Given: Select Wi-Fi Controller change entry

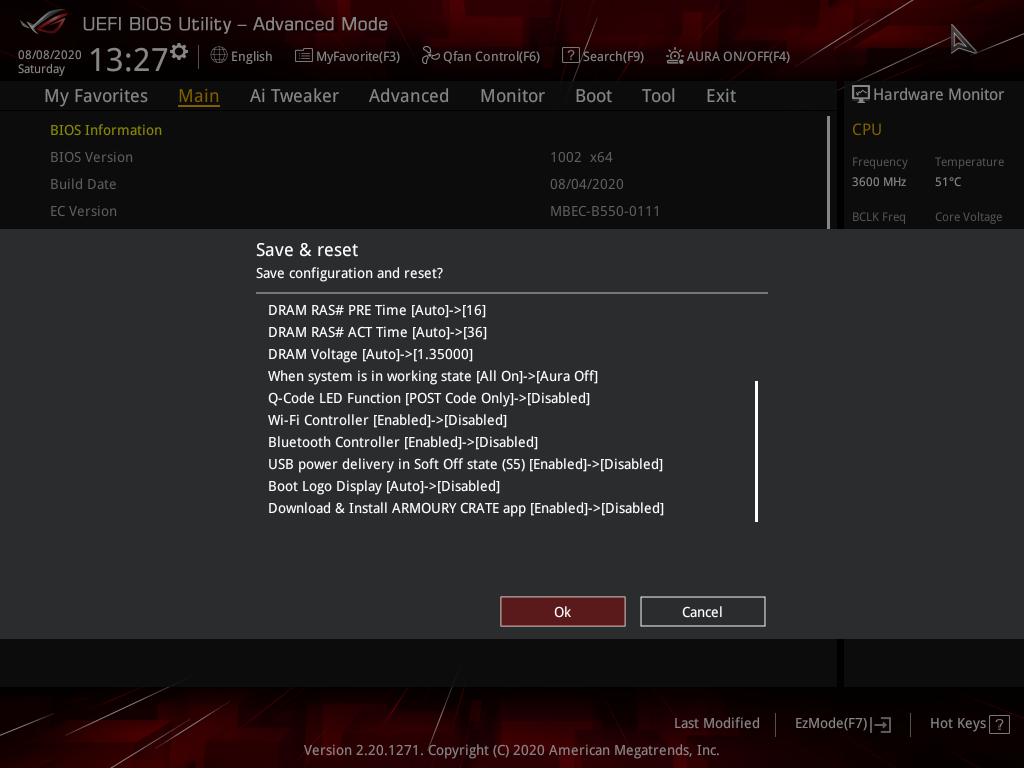Looking at the screenshot, I should (x=387, y=421).
